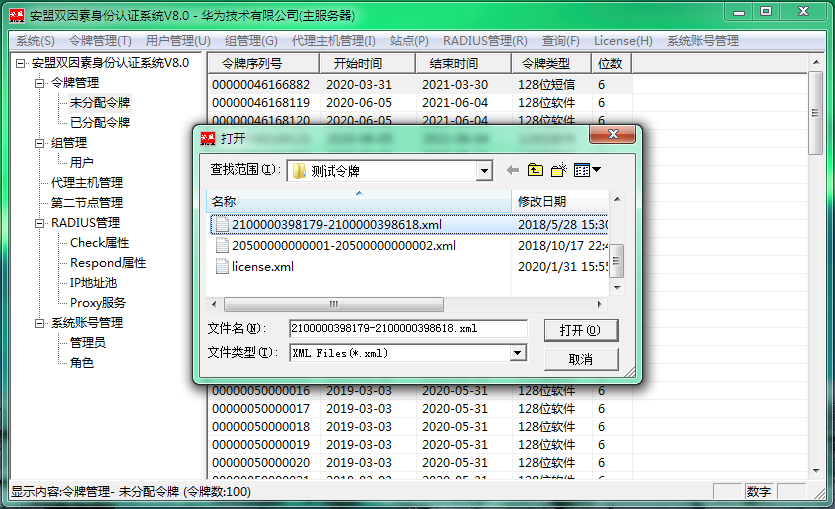Open the view menu dropdown arrow
Image resolution: width=835 pixels, height=509 pixels.
click(x=596, y=170)
